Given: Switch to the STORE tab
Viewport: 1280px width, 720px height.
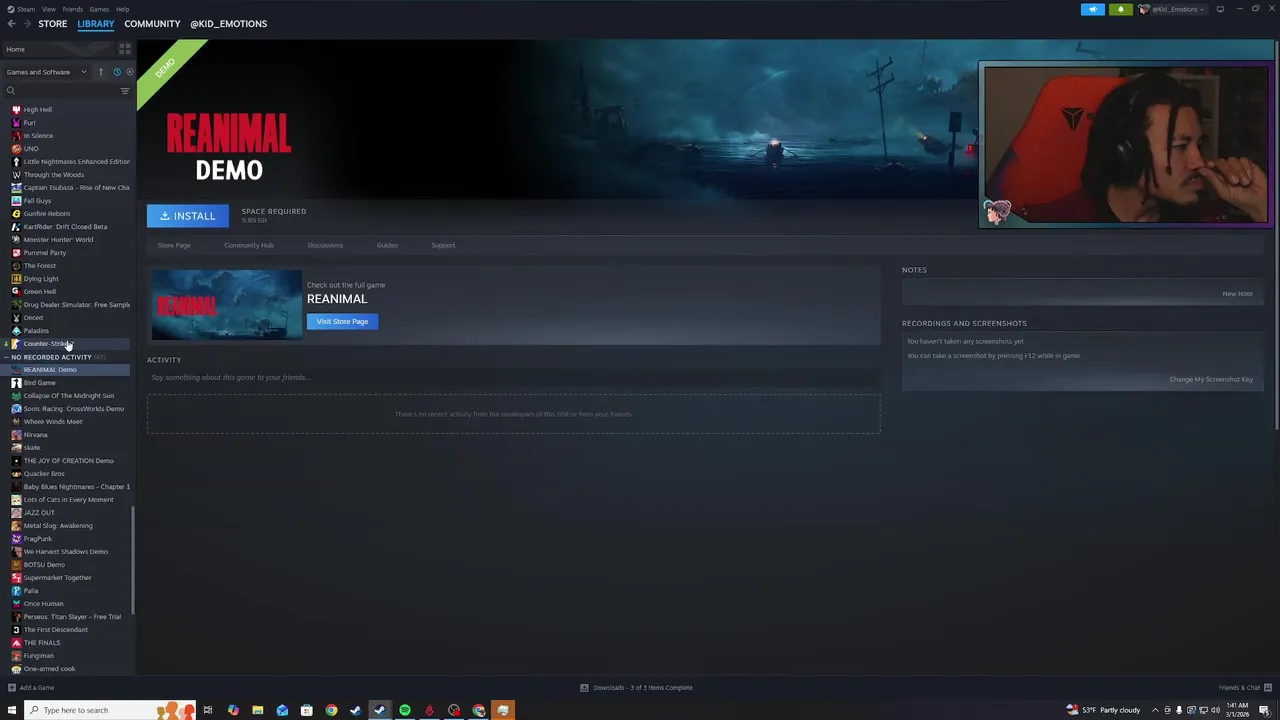Looking at the screenshot, I should [53, 24].
